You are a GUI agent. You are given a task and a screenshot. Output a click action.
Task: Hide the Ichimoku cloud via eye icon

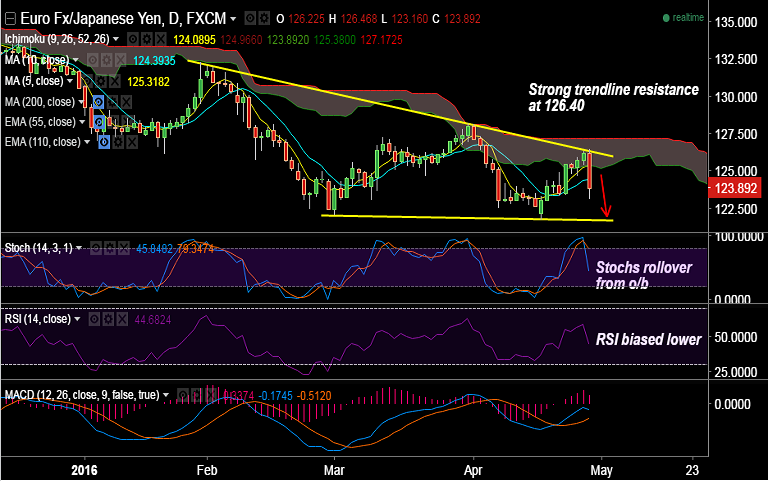[x=133, y=39]
